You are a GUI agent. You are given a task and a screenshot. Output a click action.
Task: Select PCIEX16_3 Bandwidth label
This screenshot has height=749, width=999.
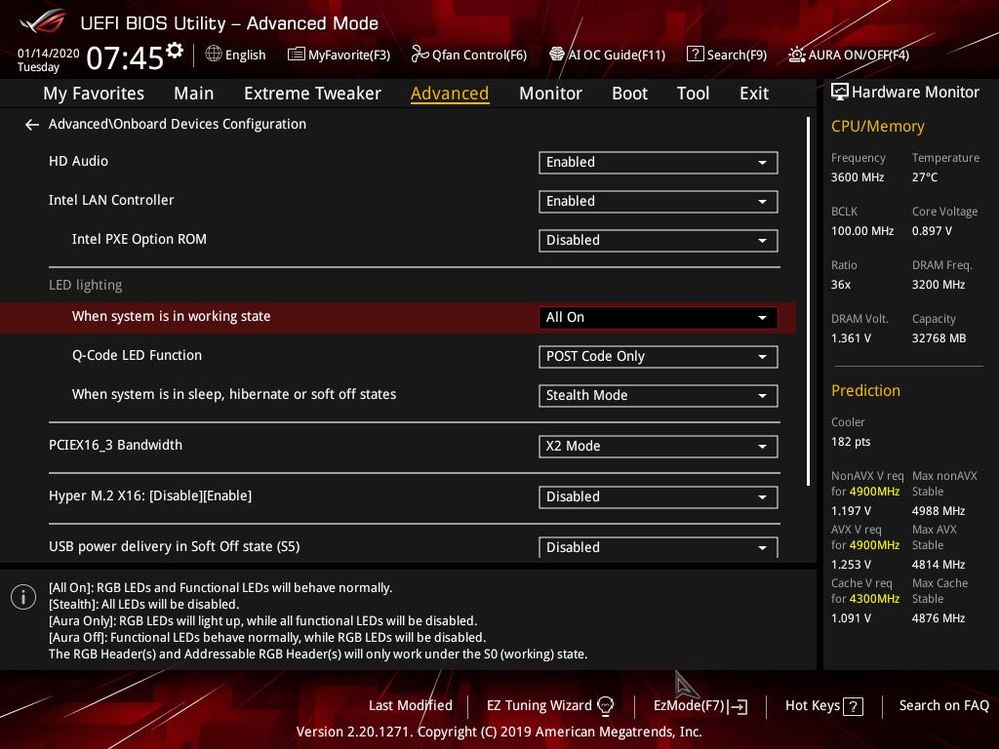click(x=115, y=445)
